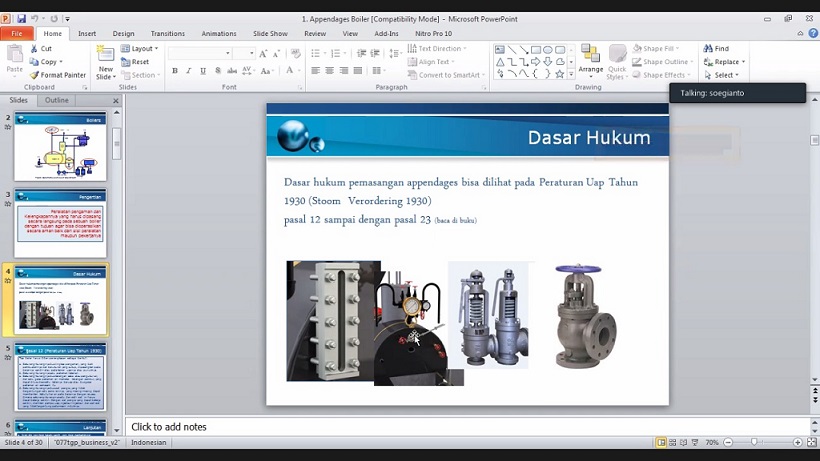Increase list indent level
820x461 pixels.
pos(375,53)
